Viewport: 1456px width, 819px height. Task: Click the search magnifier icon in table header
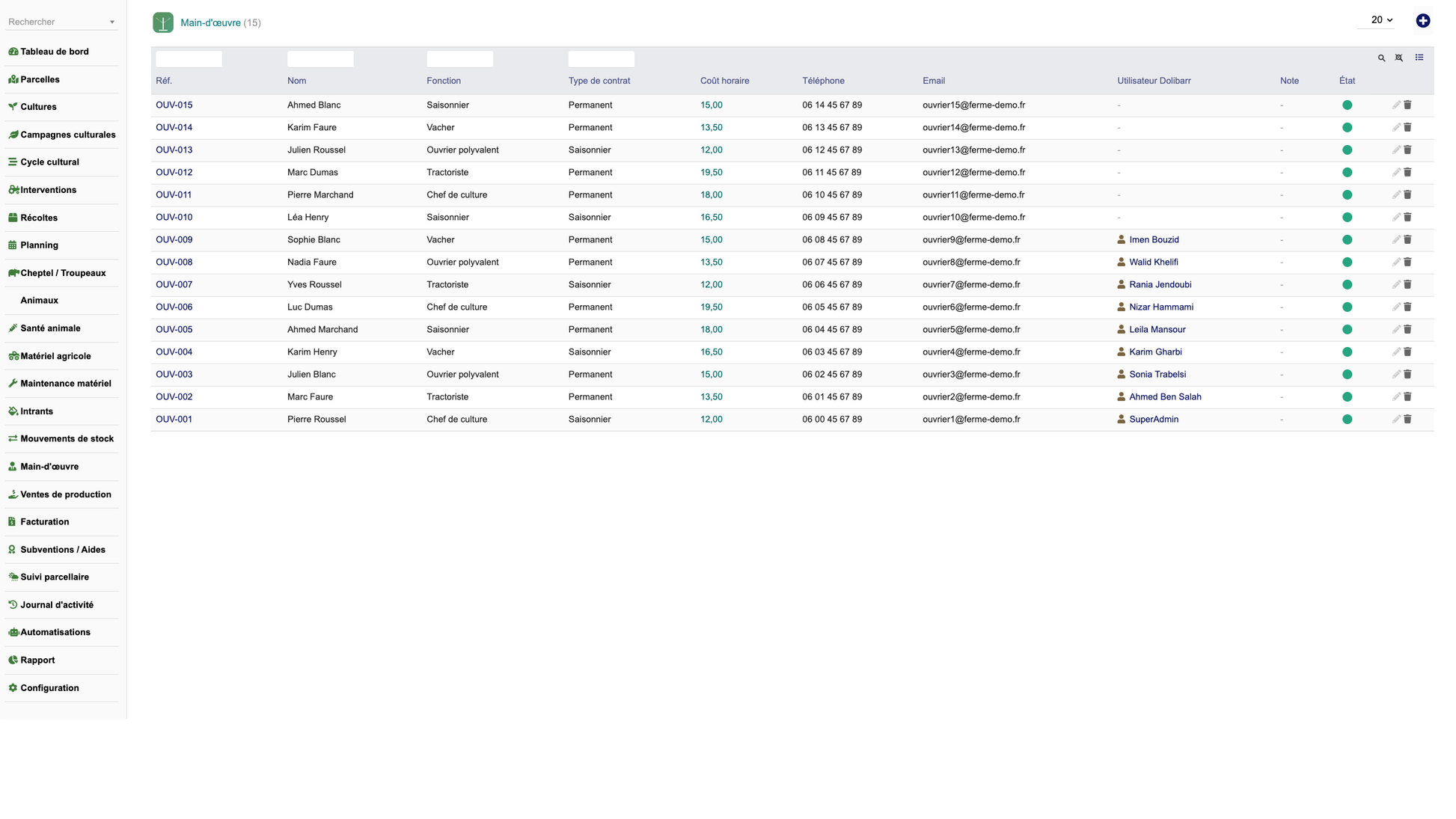(x=1381, y=58)
